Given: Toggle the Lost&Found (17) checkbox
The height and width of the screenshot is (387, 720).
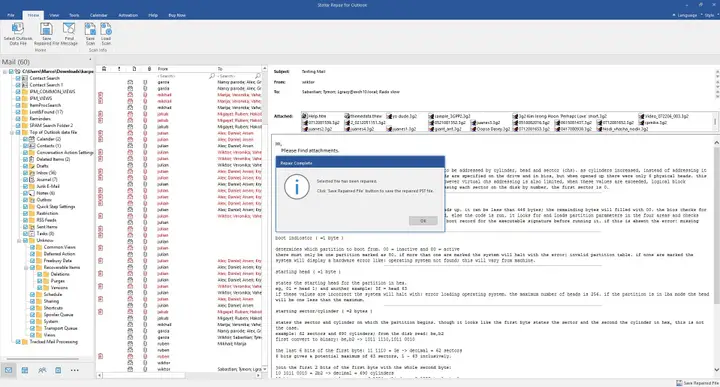Looking at the screenshot, I should point(18,112).
